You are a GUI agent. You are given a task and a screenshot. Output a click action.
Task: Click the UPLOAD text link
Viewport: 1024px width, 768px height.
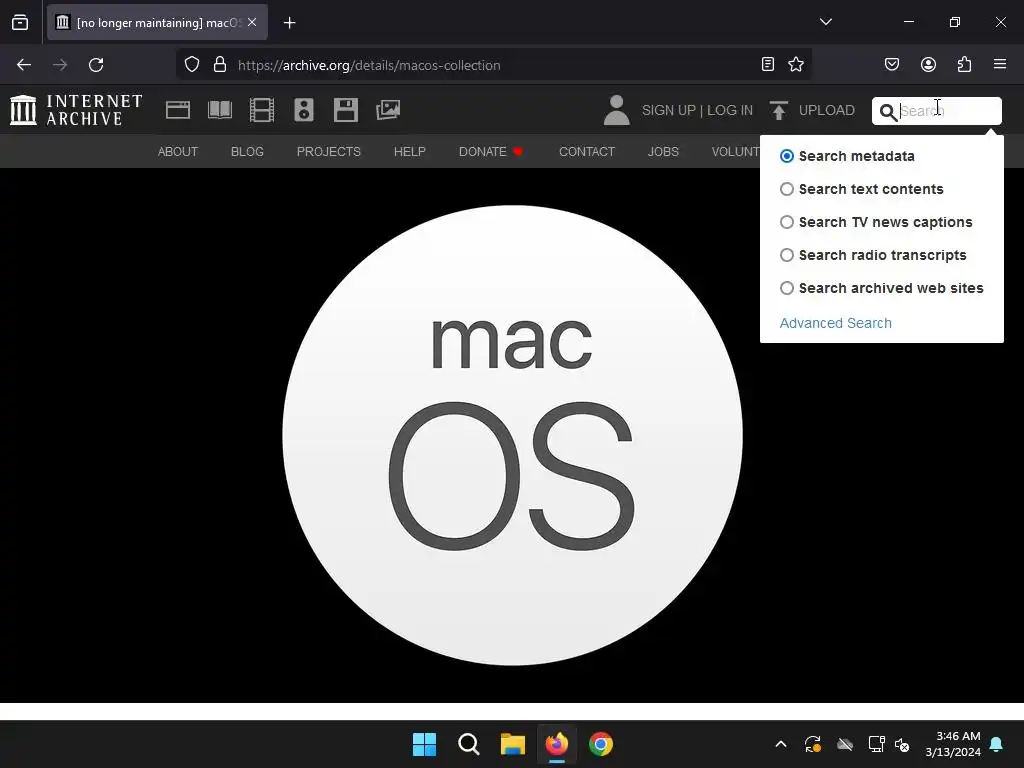click(x=827, y=110)
